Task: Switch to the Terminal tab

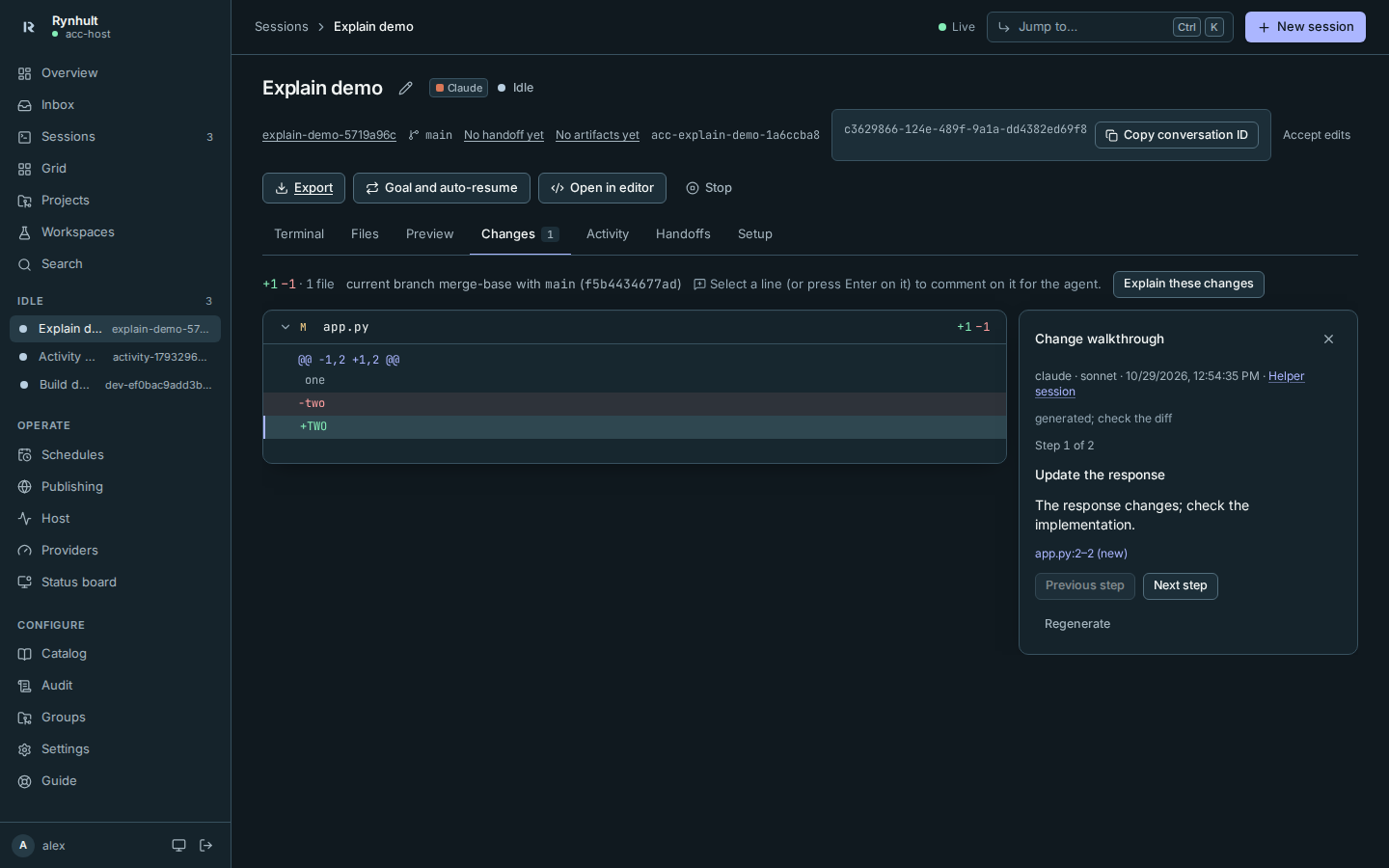Action: pos(299,234)
